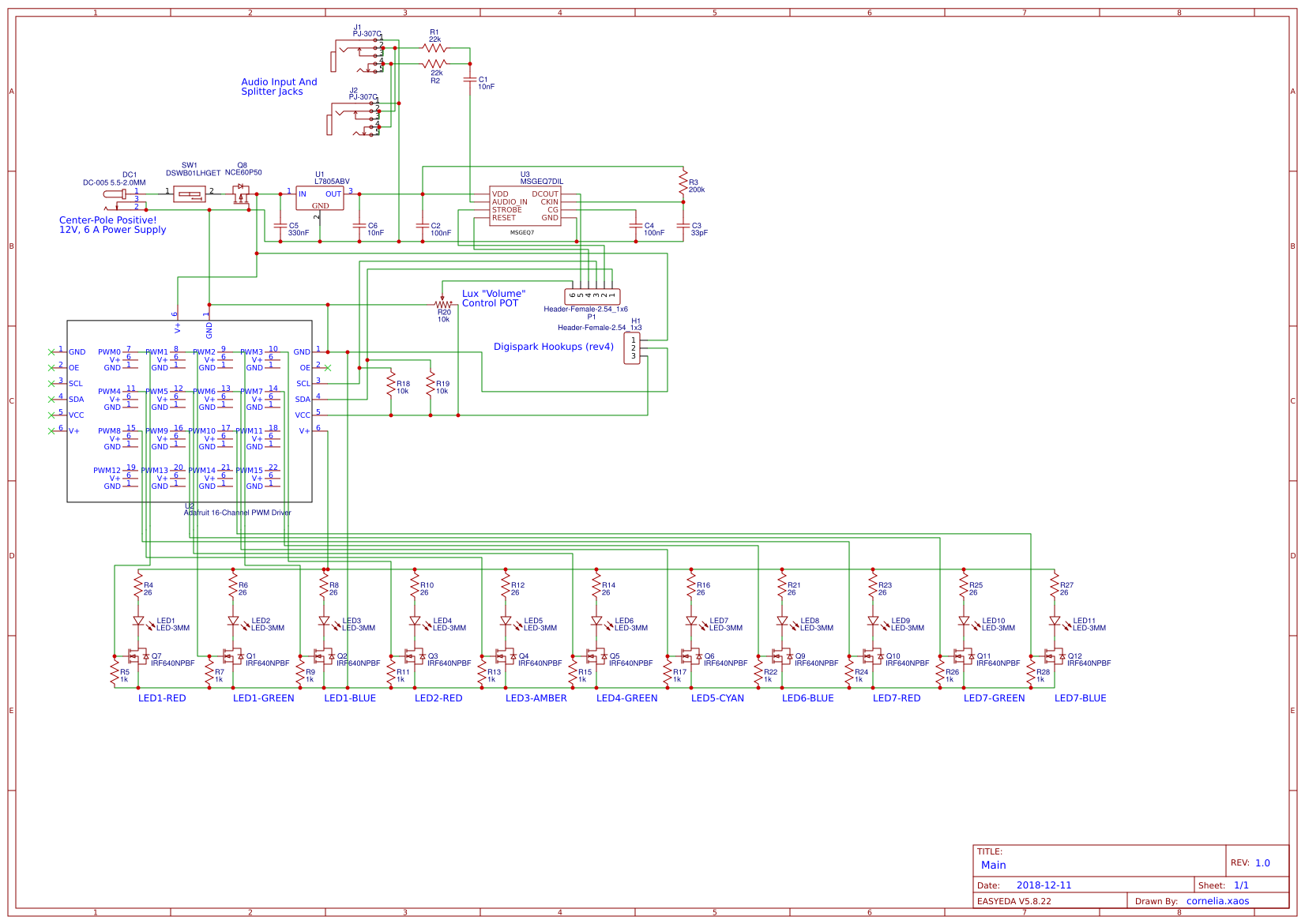Select the L7805ABV voltage regulator U1
Viewport: 1305px width, 924px height.
click(x=320, y=198)
